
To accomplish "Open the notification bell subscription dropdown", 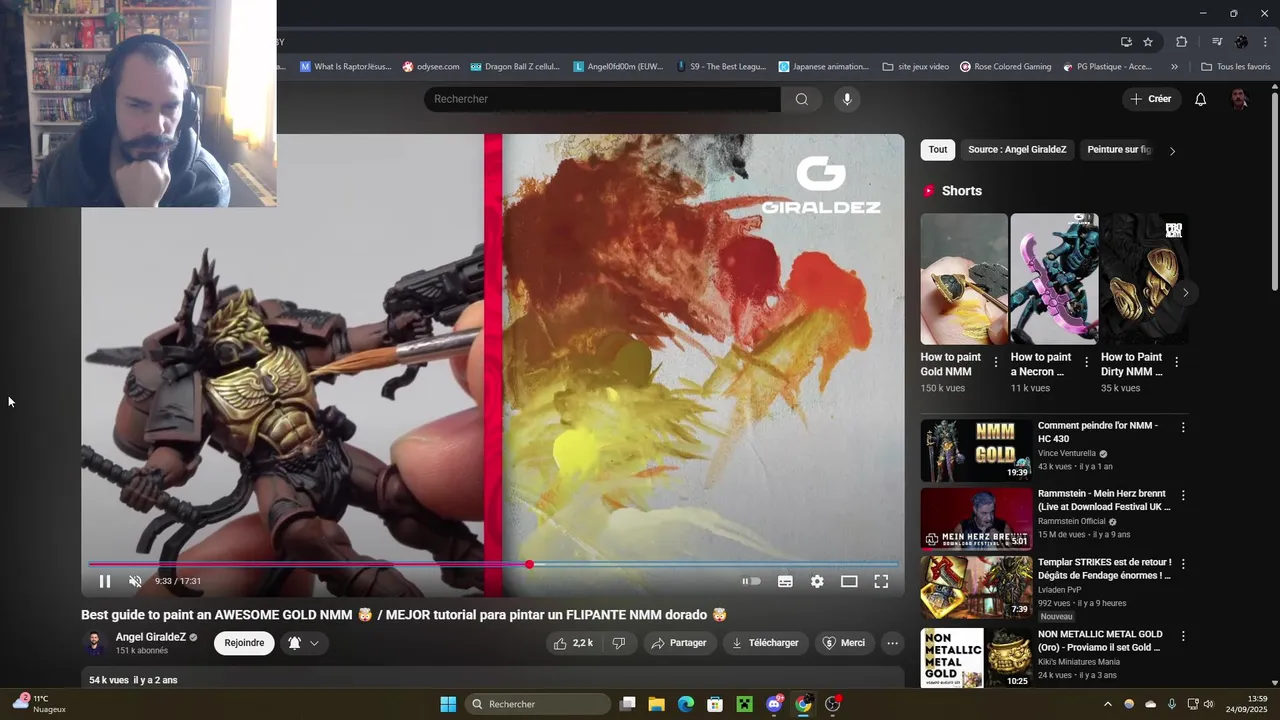I will pyautogui.click(x=304, y=643).
